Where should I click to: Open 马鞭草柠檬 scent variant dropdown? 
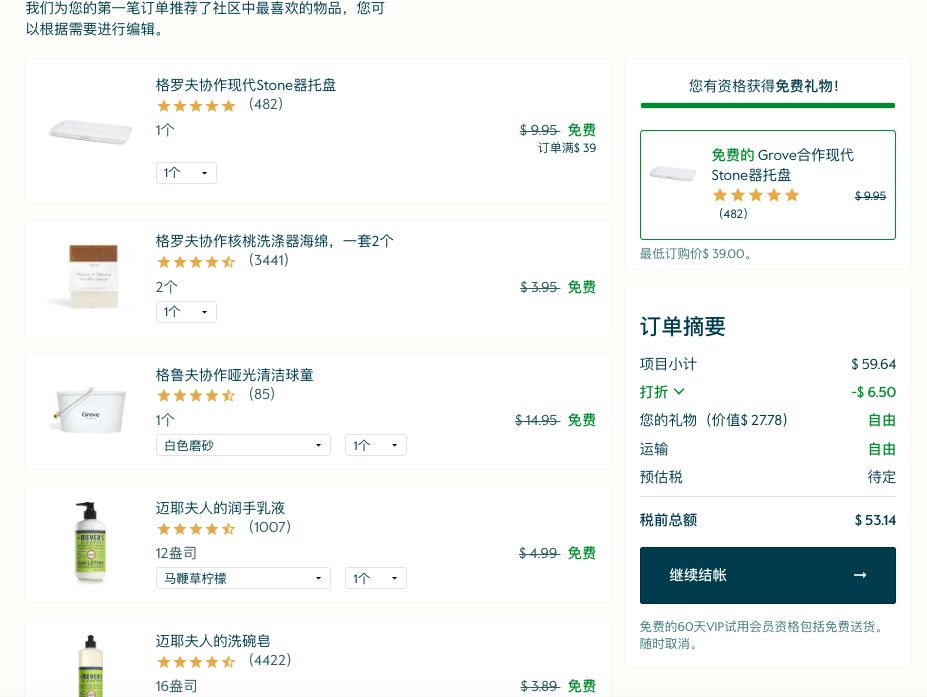coord(243,578)
